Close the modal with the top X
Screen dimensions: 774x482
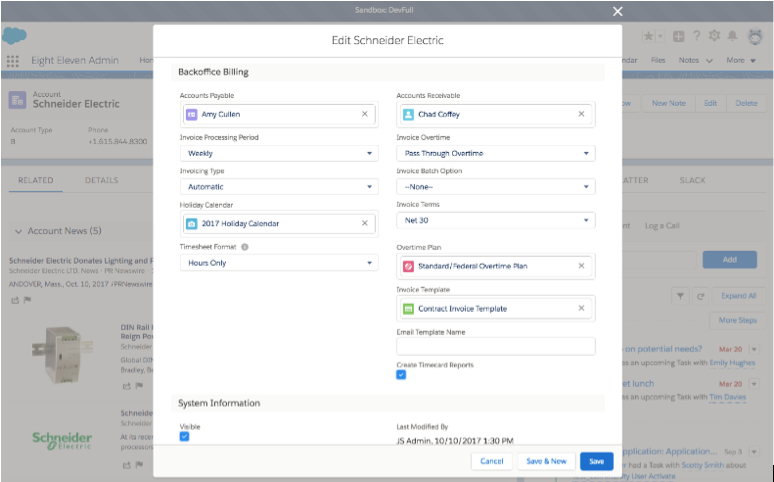coord(618,11)
